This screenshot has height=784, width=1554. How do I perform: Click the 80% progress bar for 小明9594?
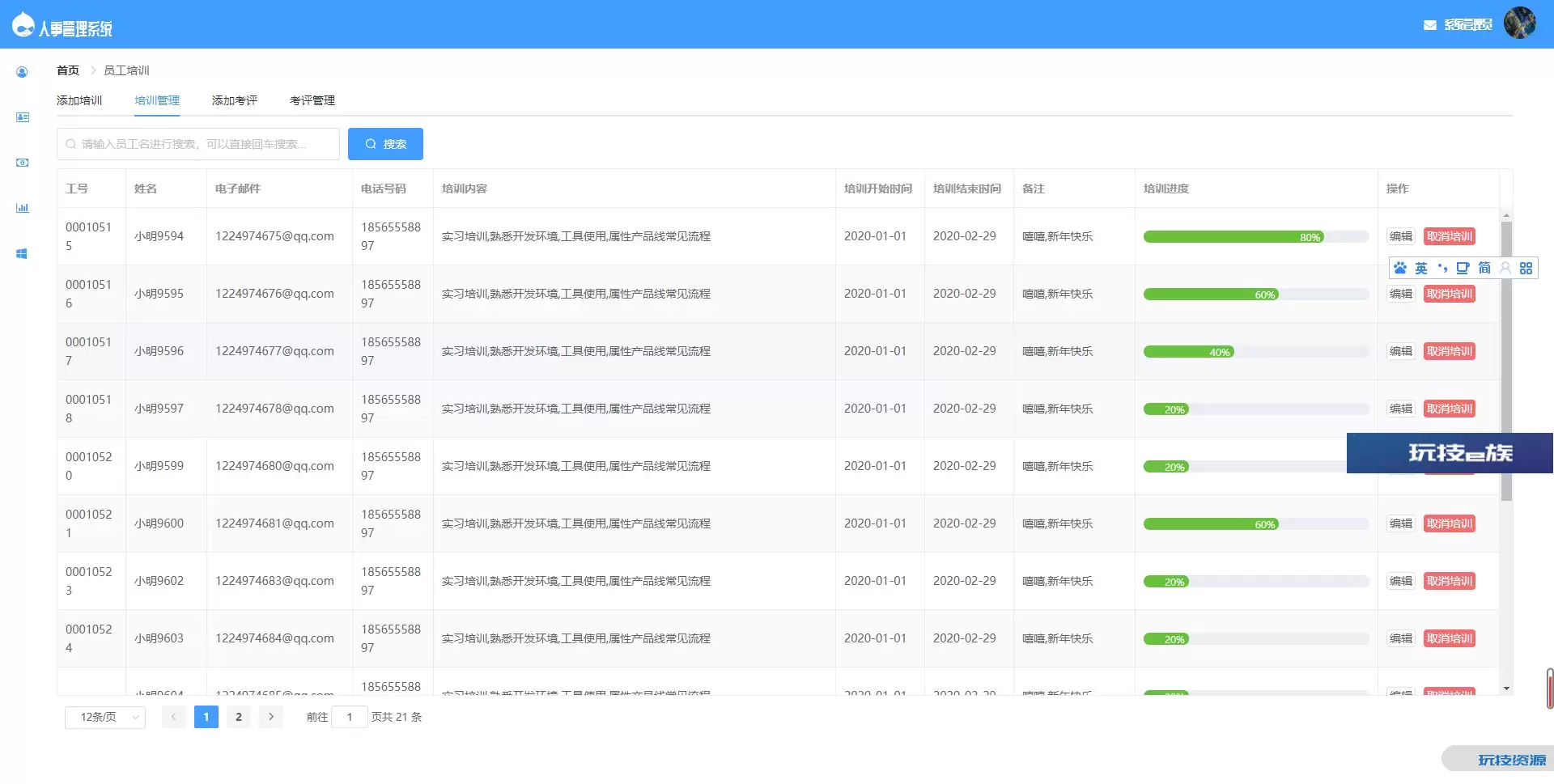(1255, 237)
